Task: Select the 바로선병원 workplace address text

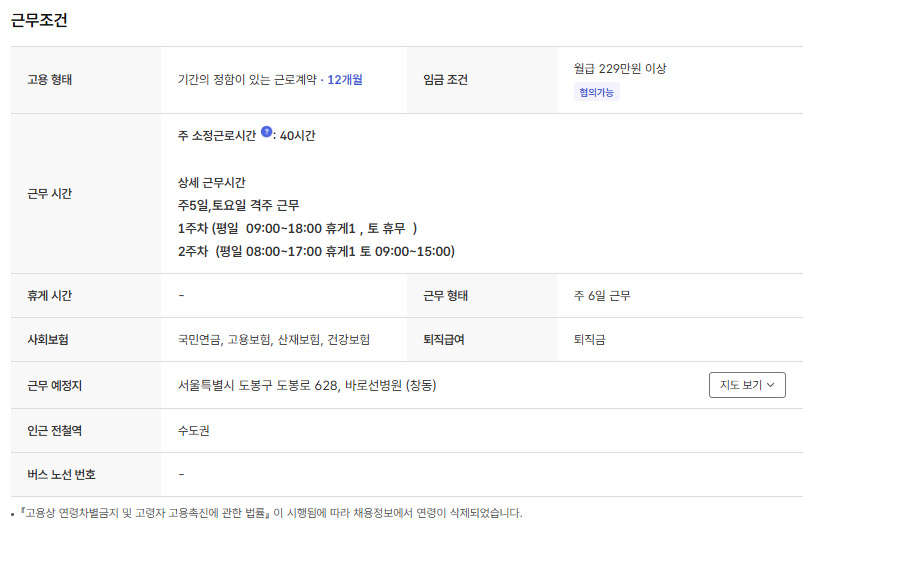Action: (306, 385)
